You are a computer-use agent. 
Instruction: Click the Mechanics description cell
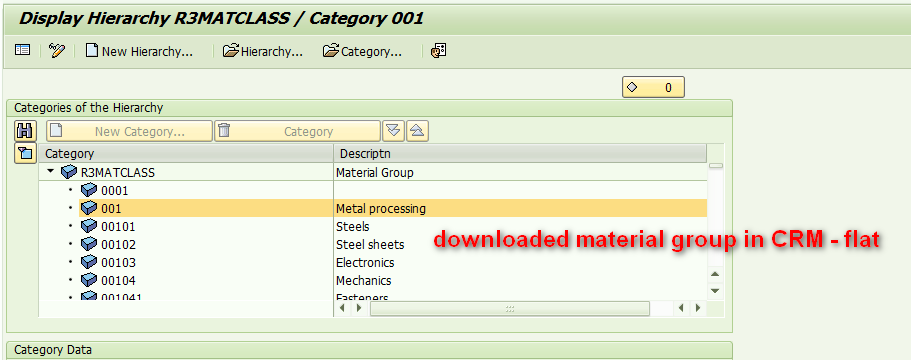click(520, 280)
